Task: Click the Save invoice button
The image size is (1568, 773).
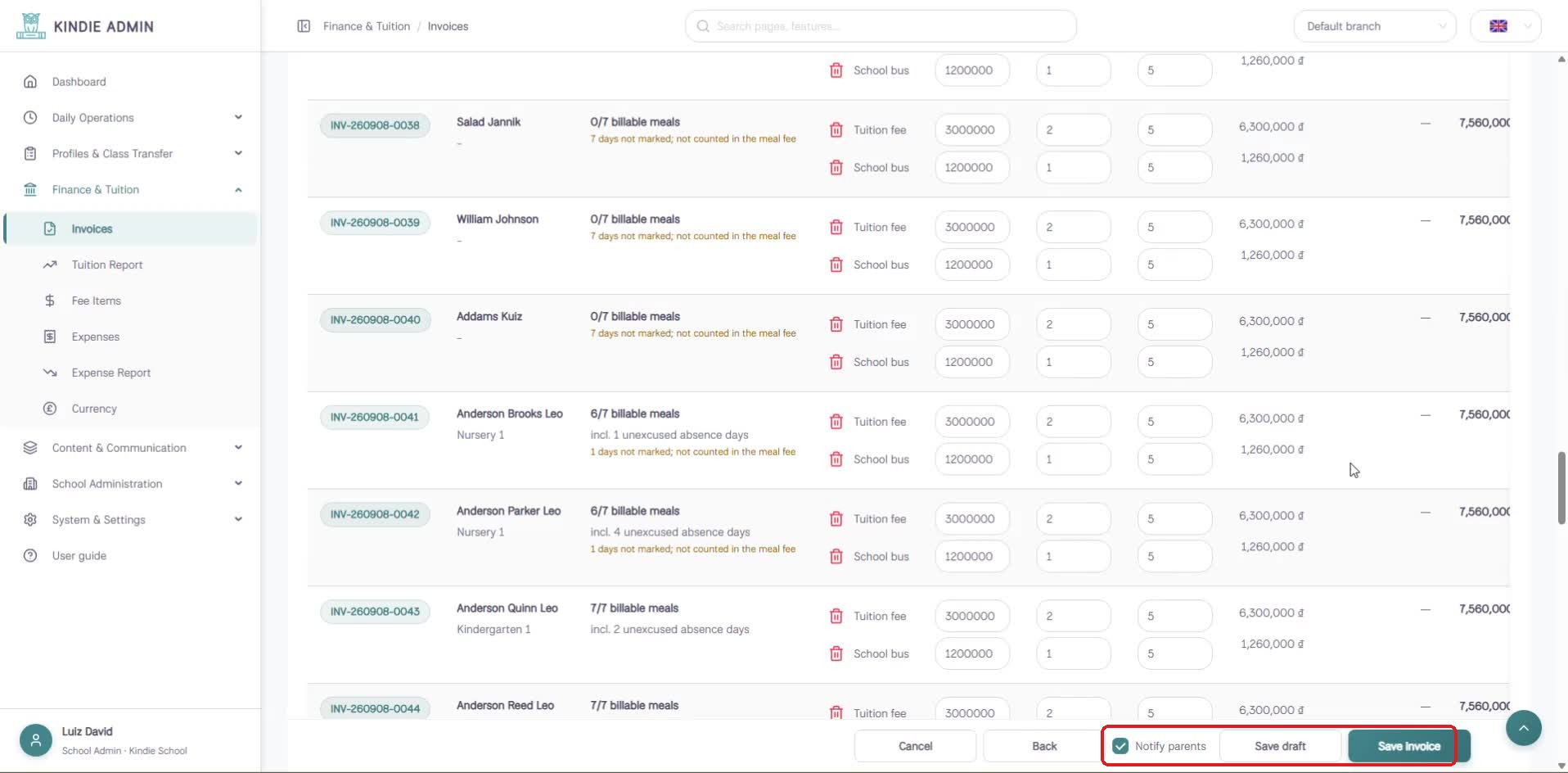Action: click(1409, 746)
